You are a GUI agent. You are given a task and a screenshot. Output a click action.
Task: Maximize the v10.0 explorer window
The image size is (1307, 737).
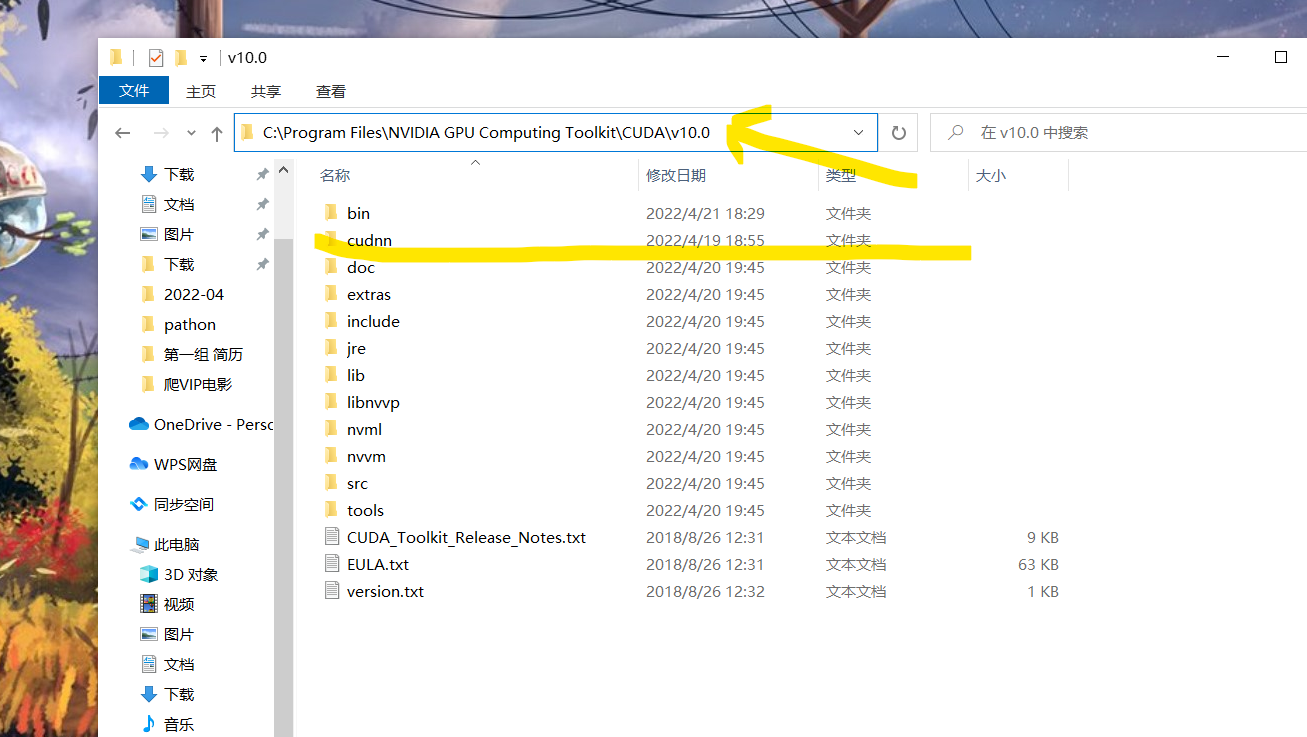(1281, 57)
